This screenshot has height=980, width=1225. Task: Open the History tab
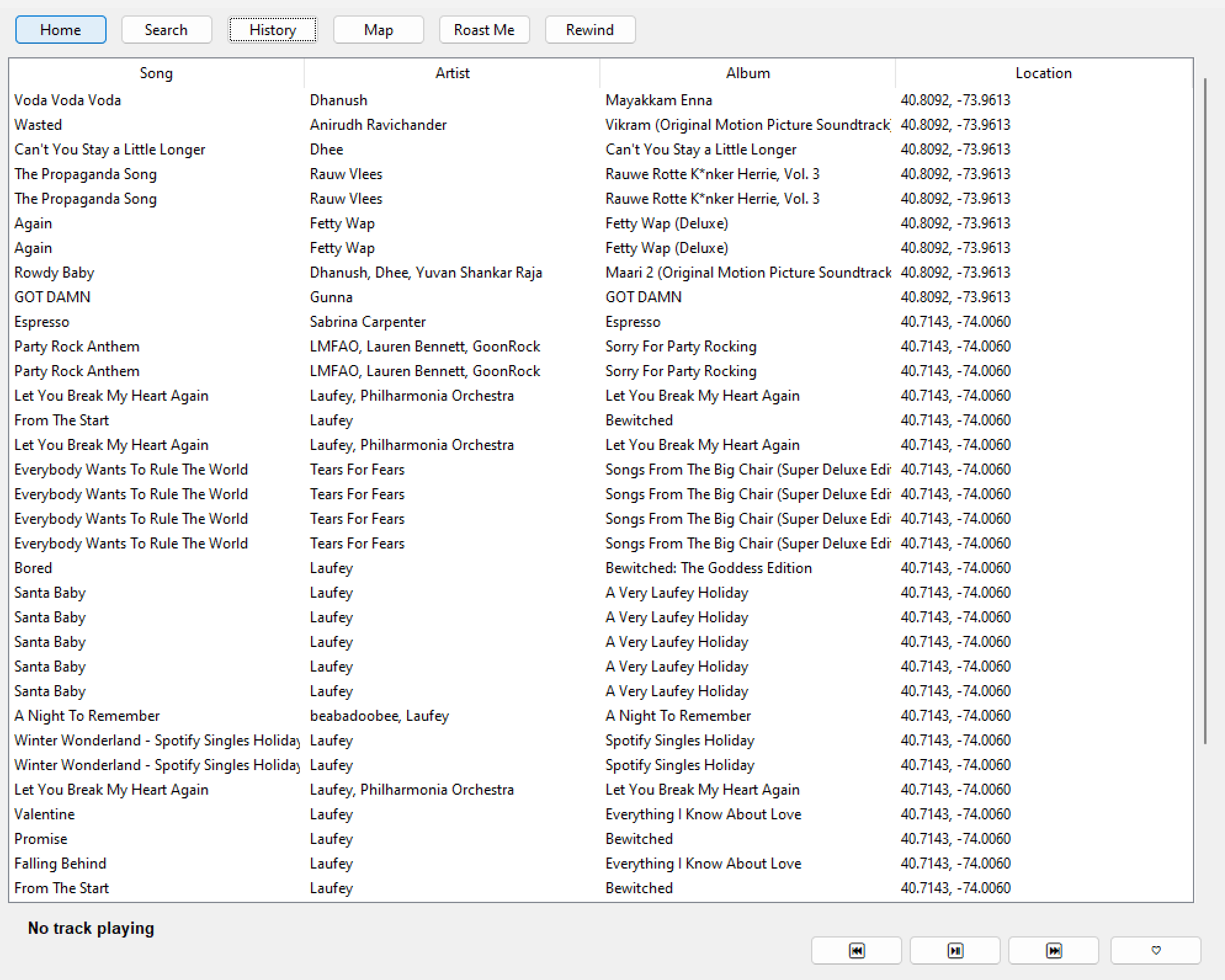(272, 30)
